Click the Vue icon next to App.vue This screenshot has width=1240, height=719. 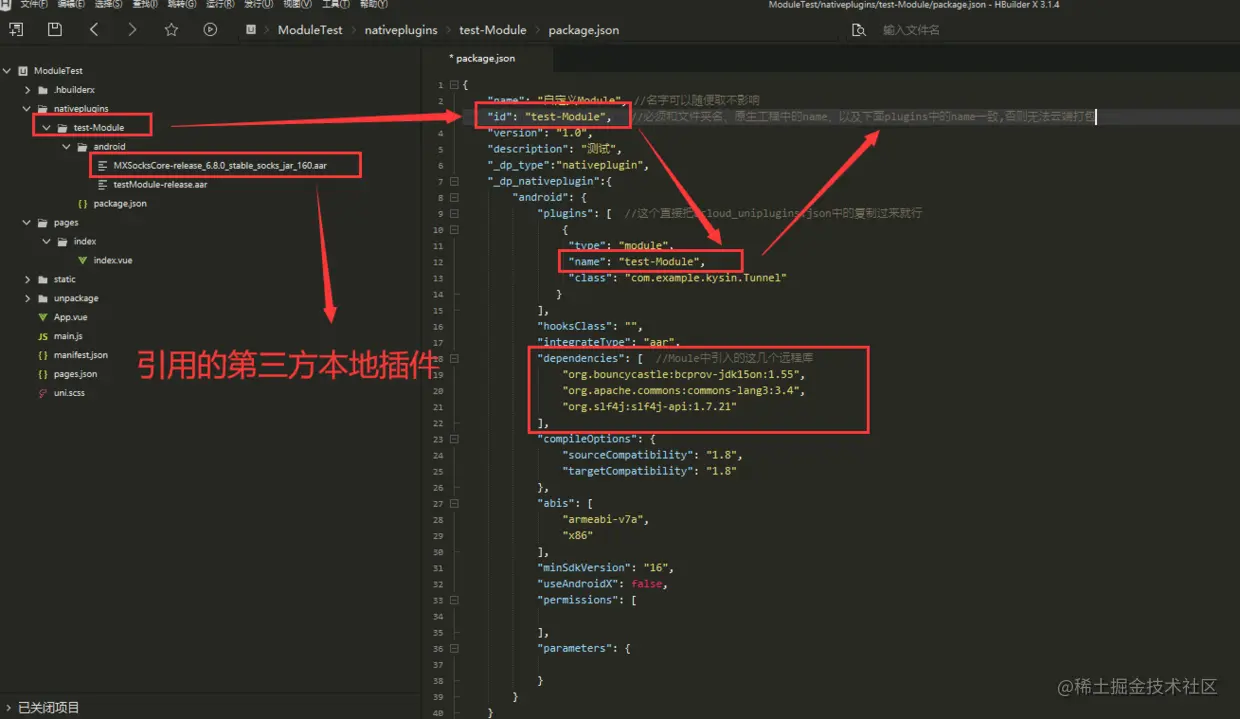coord(42,317)
